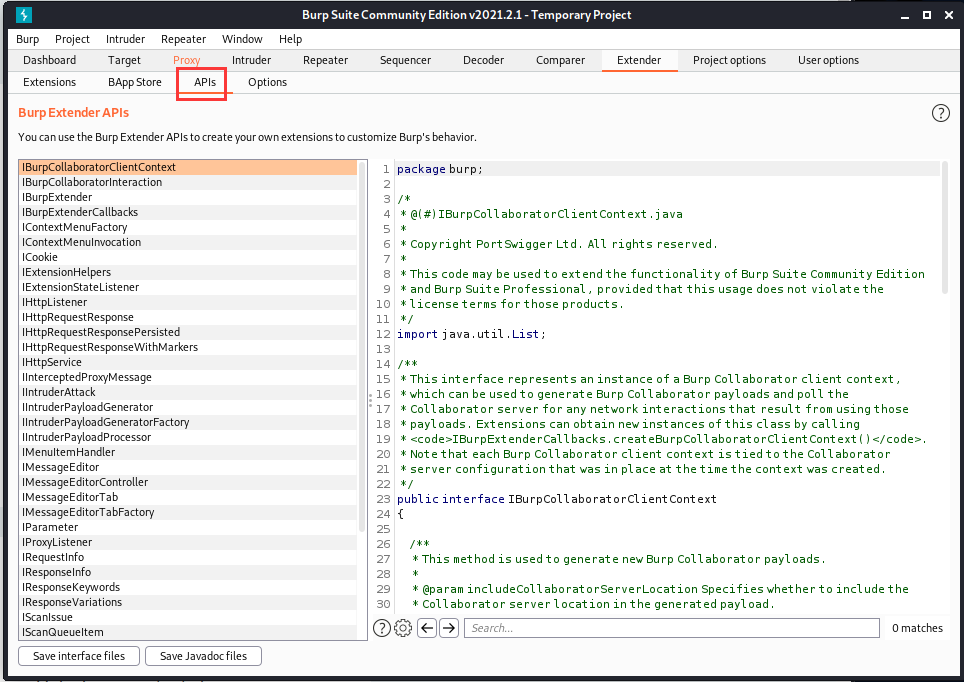Select IParameter in the list
This screenshot has width=964, height=682.
[188, 528]
